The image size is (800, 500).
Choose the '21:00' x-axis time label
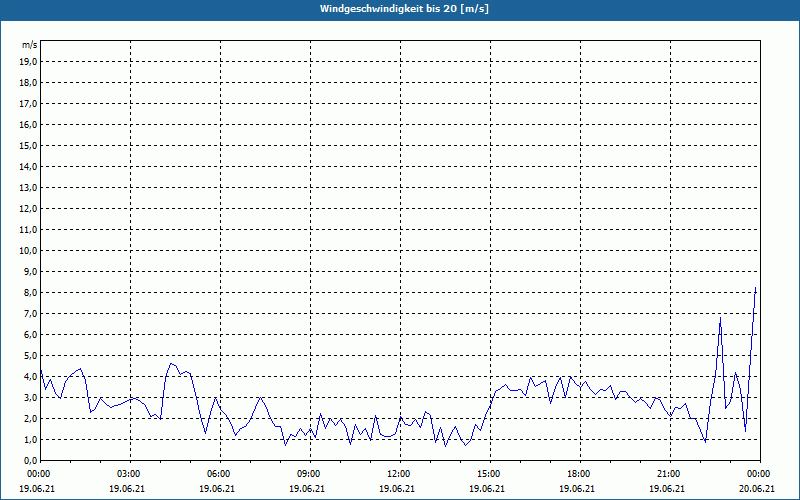[x=669, y=474]
